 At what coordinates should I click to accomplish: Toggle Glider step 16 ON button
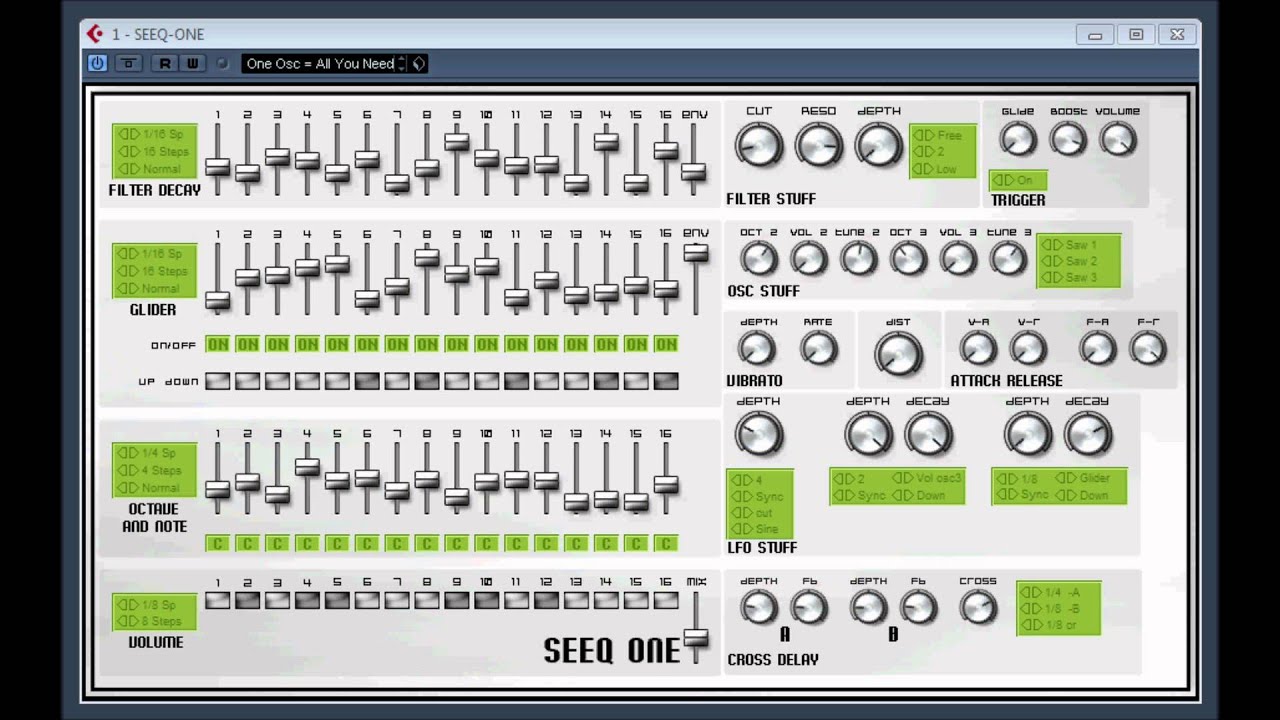(666, 344)
